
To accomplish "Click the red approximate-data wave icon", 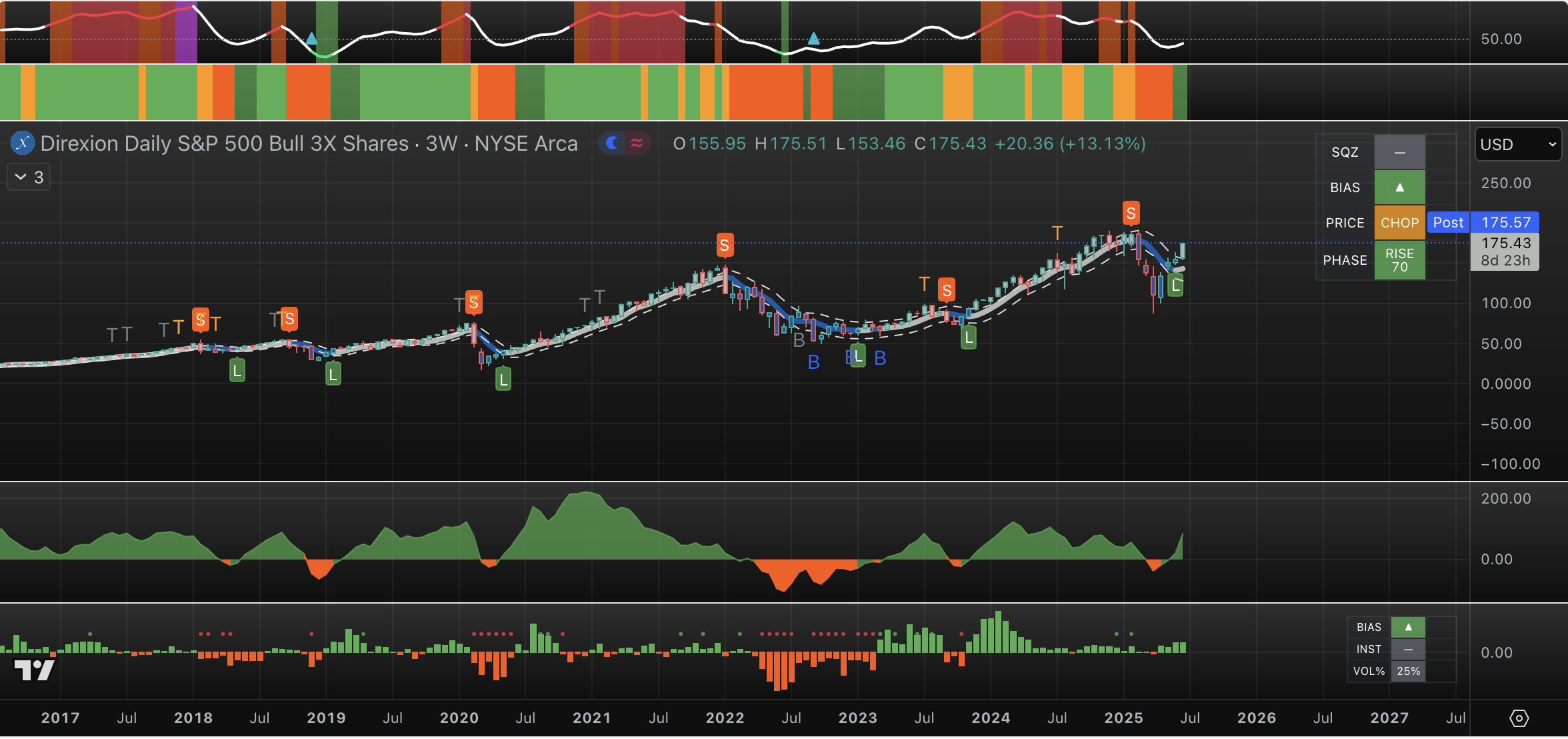I will pos(637,143).
